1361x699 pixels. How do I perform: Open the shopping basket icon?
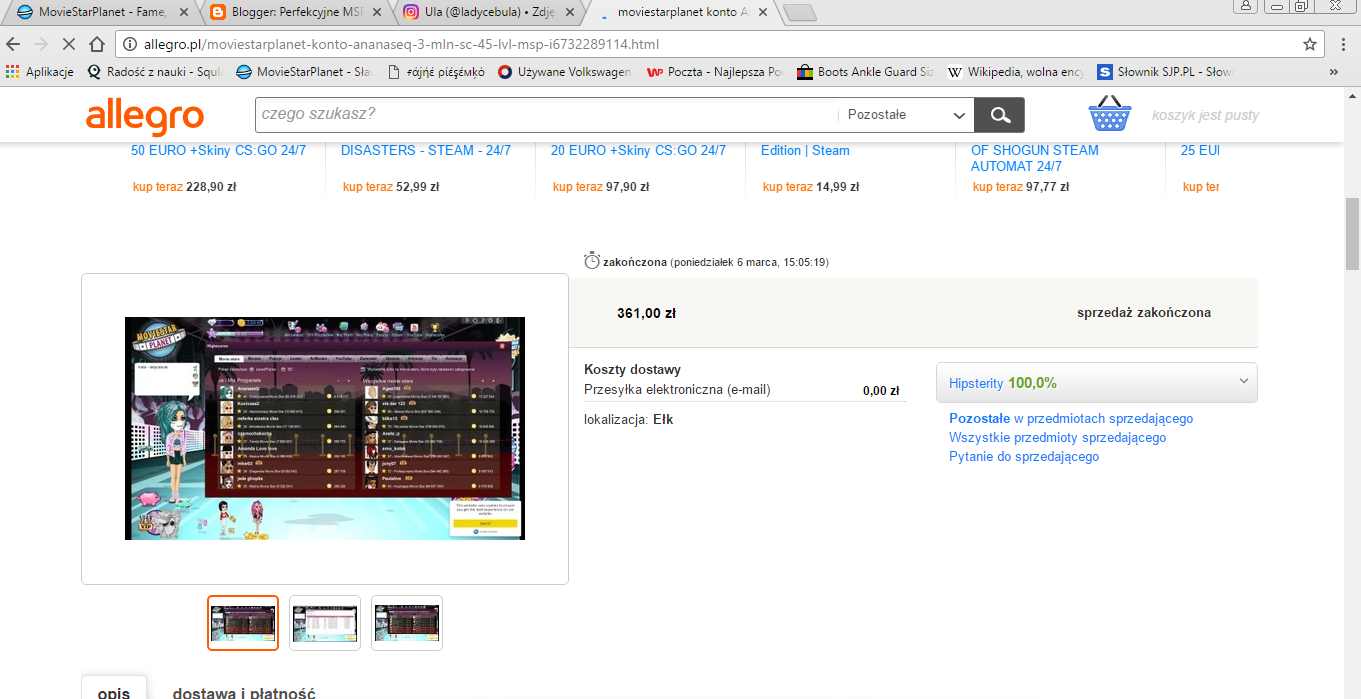(1110, 114)
